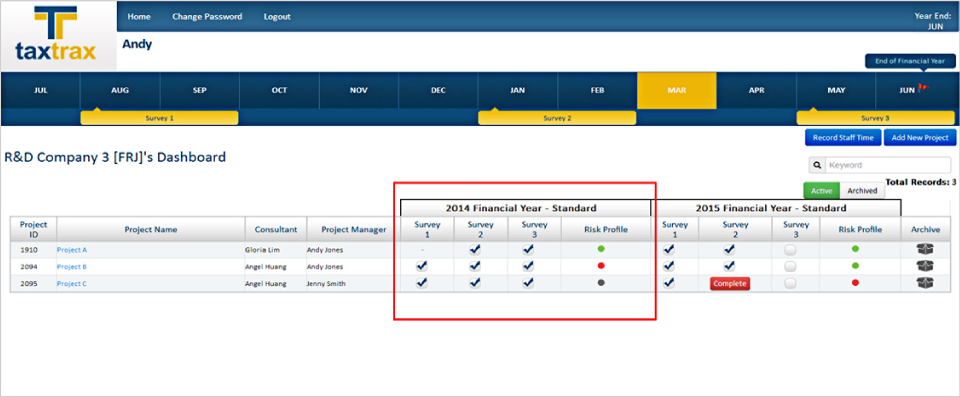
Task: Click Project C 2015 red risk dot
Action: 855,282
